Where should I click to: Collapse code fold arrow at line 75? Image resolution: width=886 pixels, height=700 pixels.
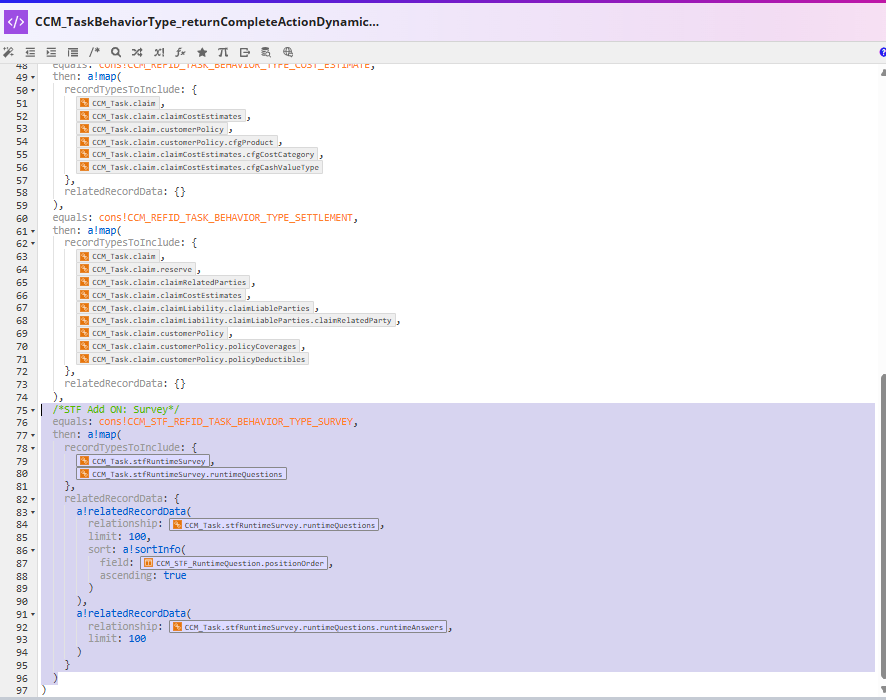[33, 410]
